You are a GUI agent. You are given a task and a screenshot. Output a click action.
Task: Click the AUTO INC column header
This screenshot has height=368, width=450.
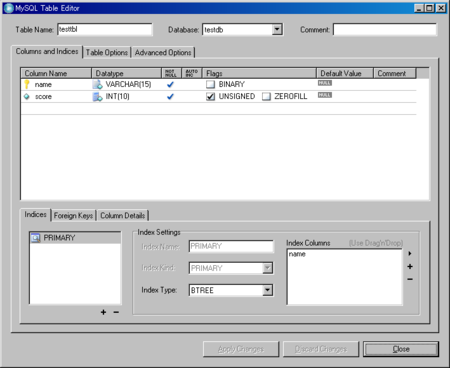192,73
